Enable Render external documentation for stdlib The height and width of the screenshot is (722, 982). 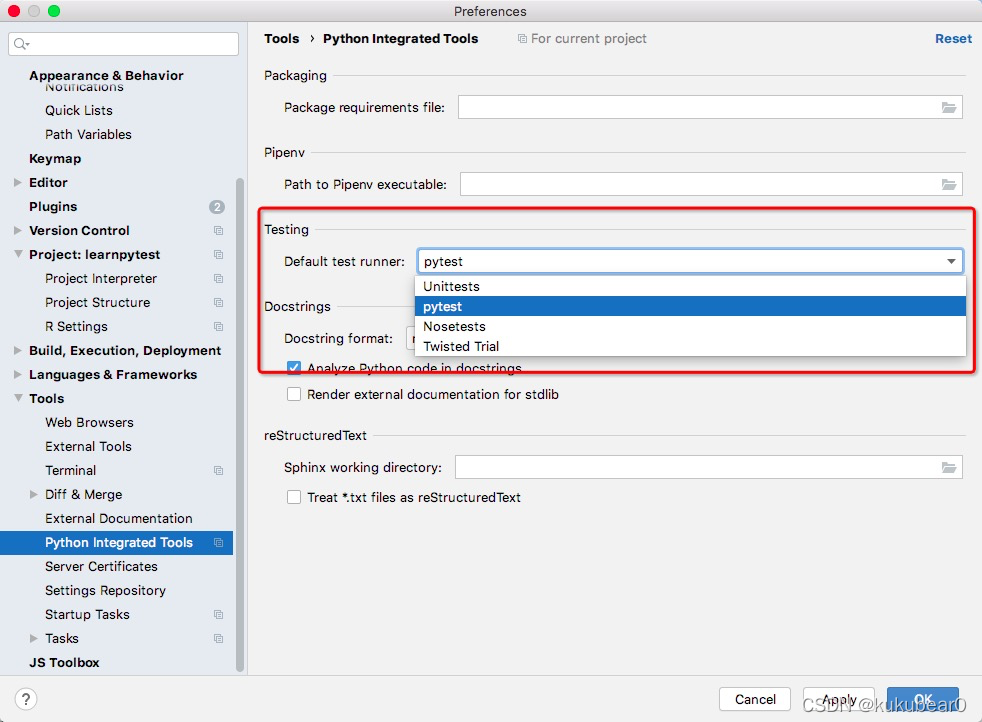click(x=294, y=395)
